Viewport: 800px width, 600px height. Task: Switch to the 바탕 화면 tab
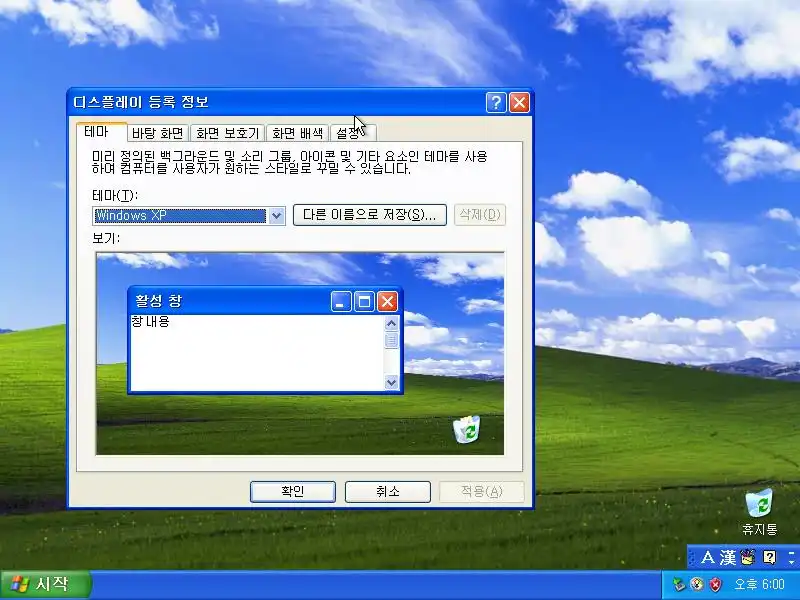coord(157,133)
